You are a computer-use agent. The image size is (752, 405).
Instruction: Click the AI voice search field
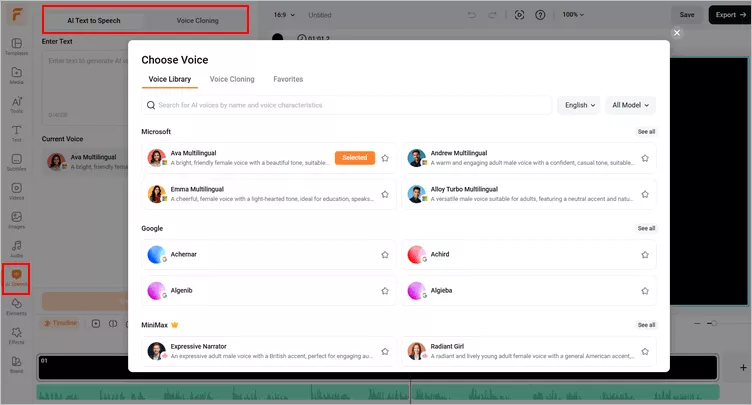tap(350, 105)
